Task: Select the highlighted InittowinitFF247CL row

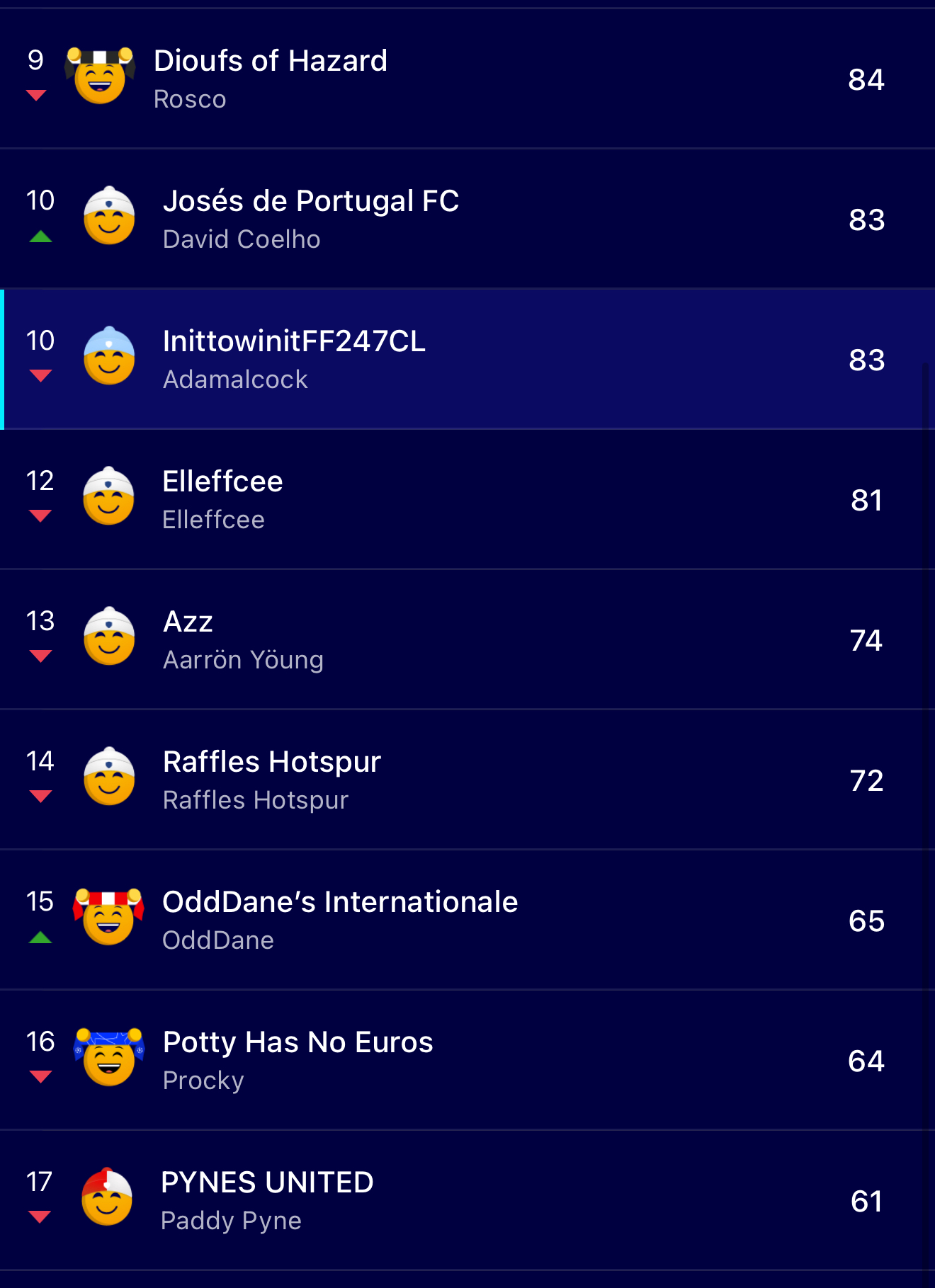Action: (x=467, y=359)
